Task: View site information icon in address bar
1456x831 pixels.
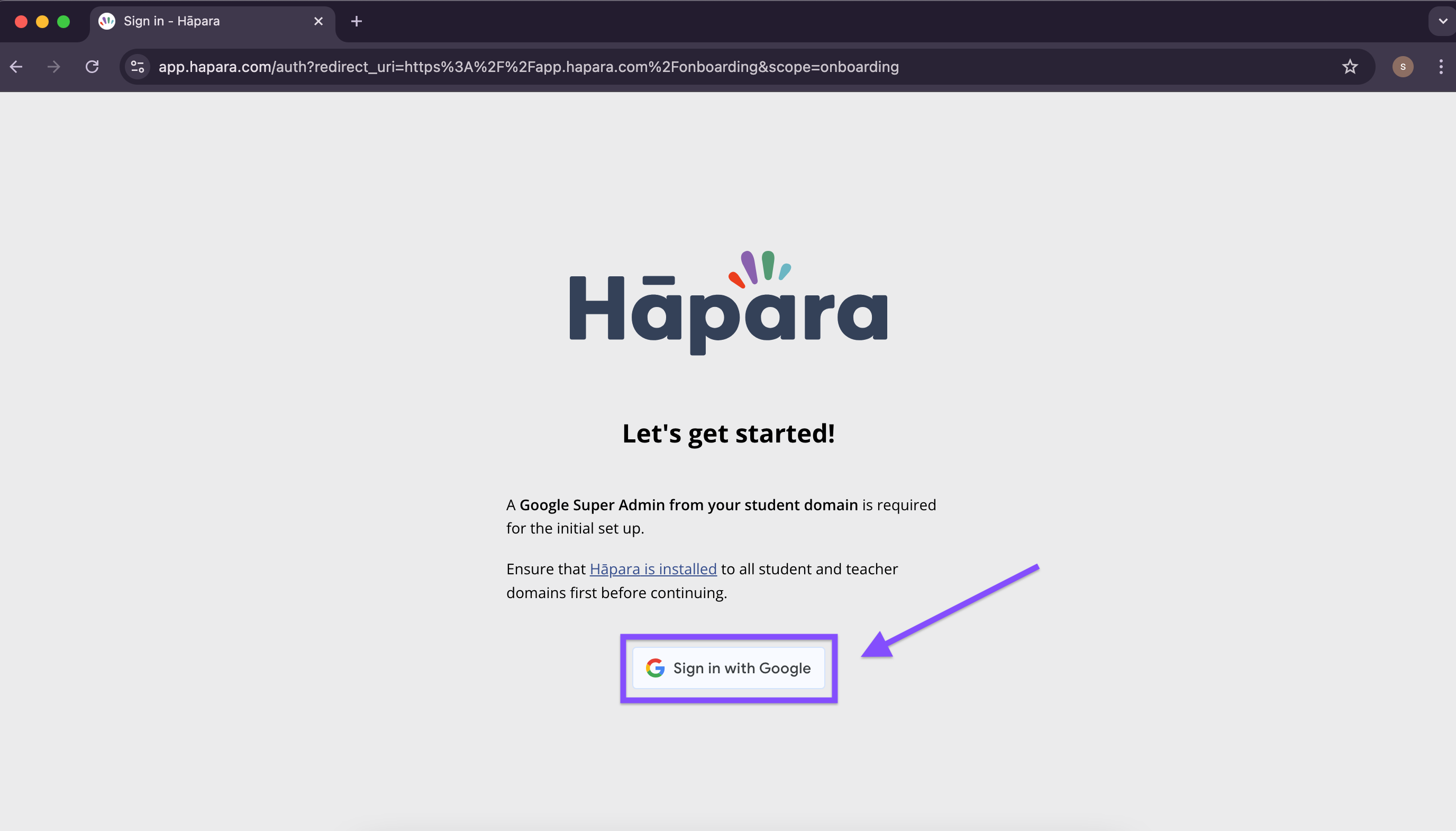Action: click(x=138, y=67)
